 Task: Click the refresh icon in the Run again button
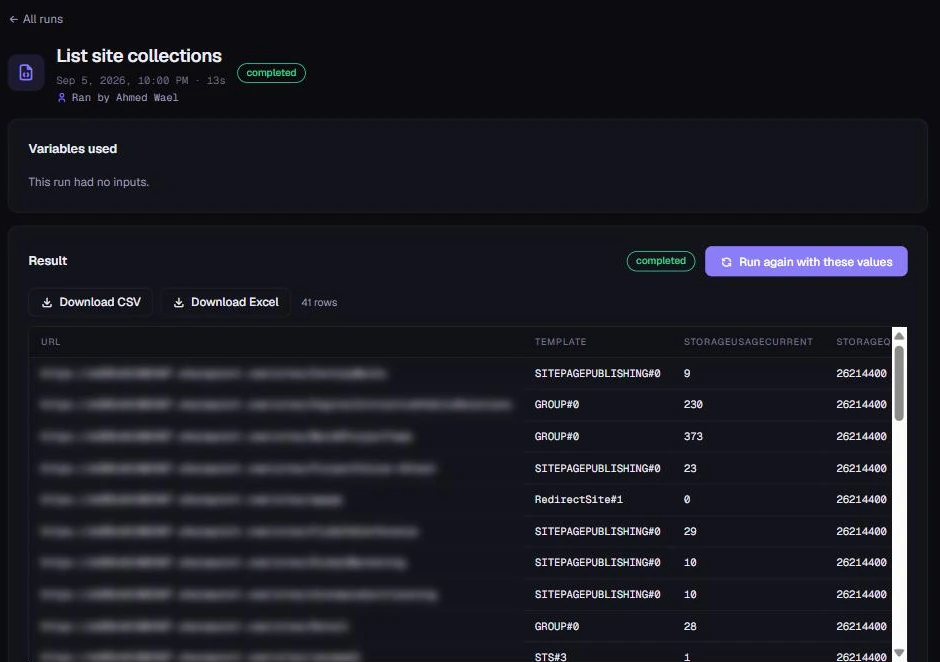[726, 262]
